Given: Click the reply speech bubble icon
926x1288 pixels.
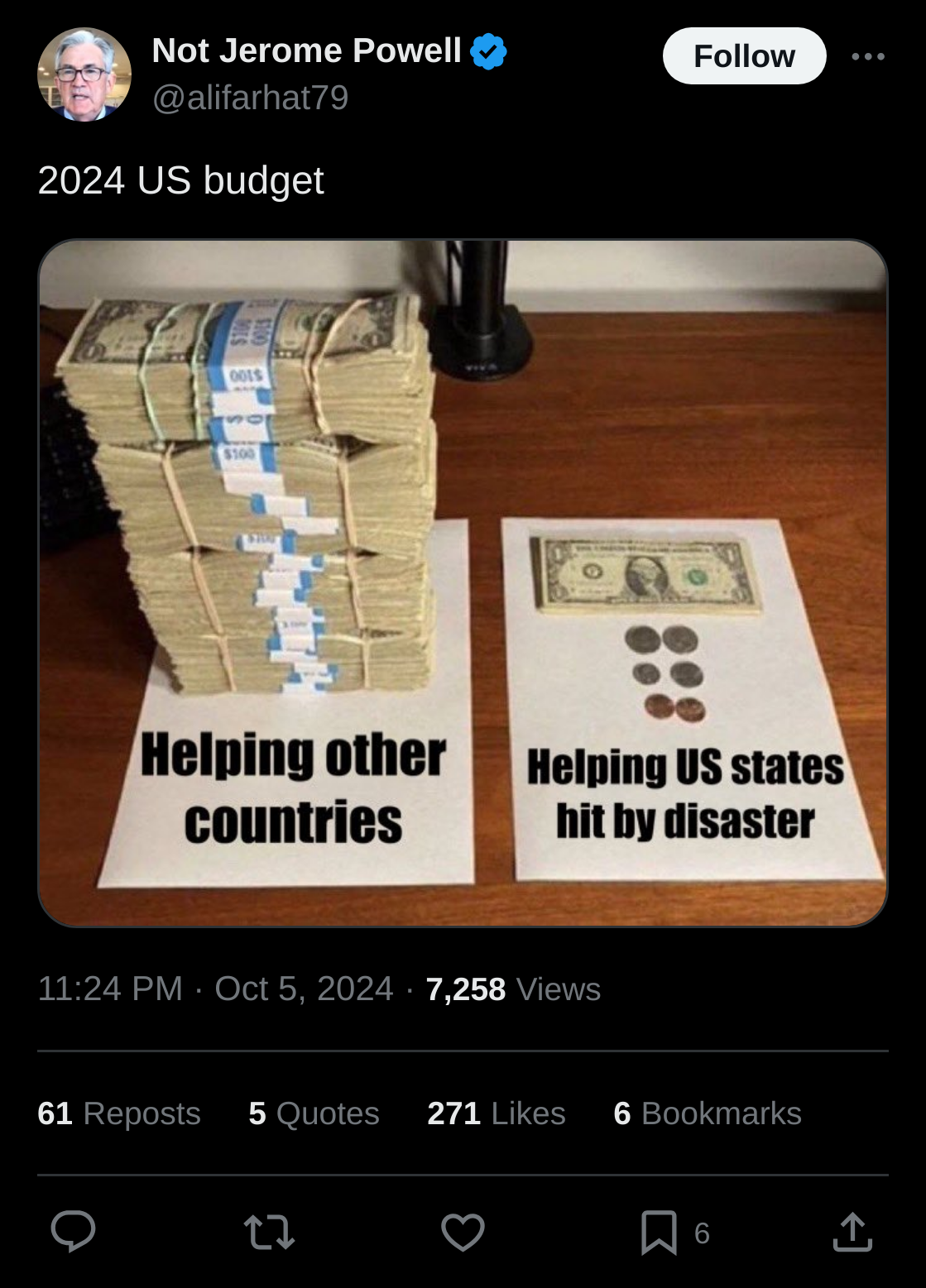Looking at the screenshot, I should (73, 1232).
